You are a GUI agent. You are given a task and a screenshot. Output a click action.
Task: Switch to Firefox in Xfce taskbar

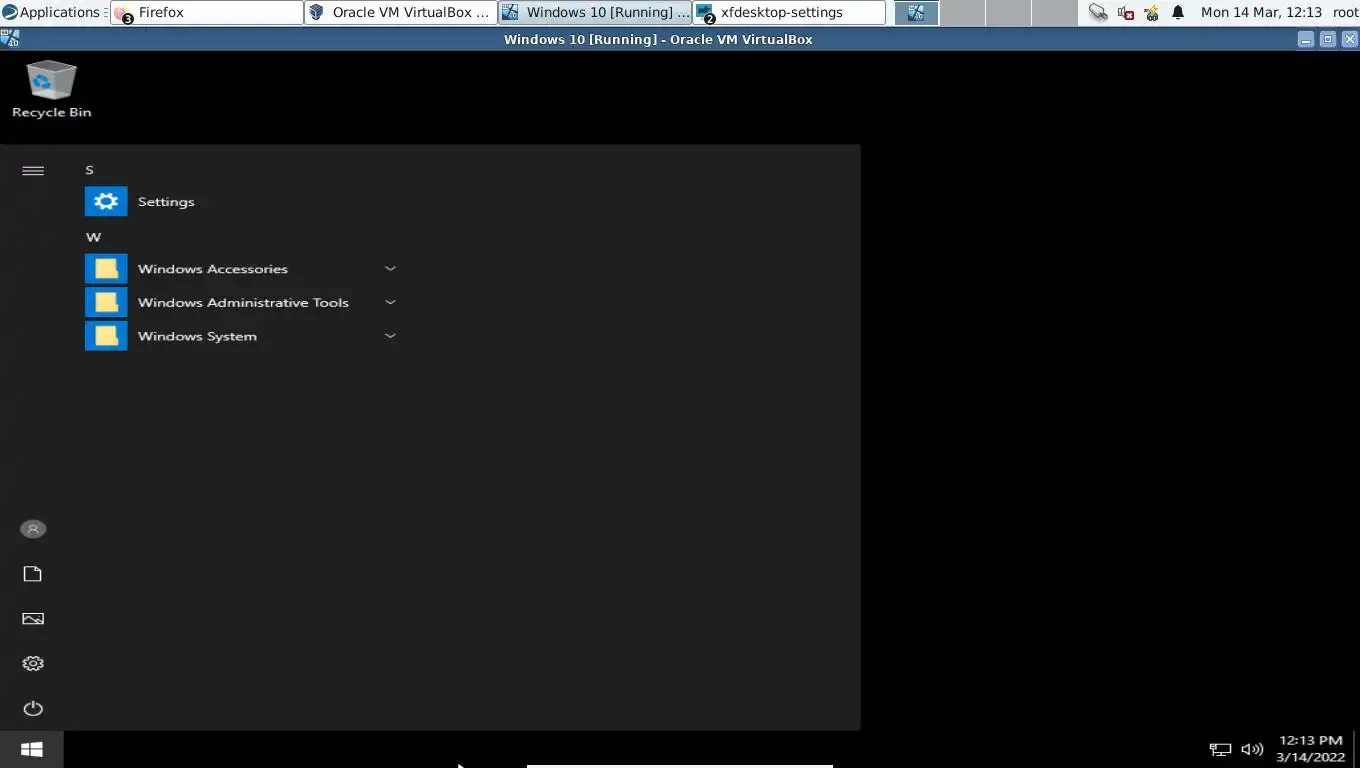point(207,13)
